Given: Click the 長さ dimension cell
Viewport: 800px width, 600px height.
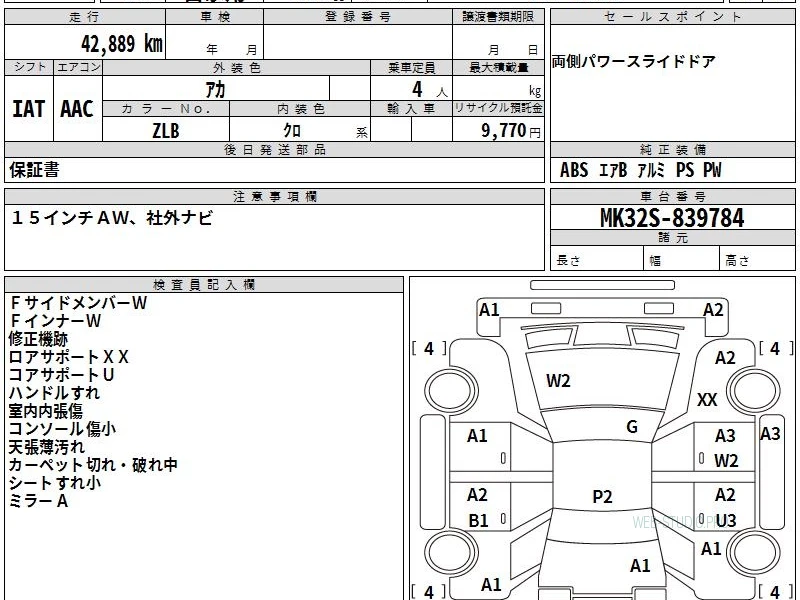Looking at the screenshot, I should pos(597,259).
